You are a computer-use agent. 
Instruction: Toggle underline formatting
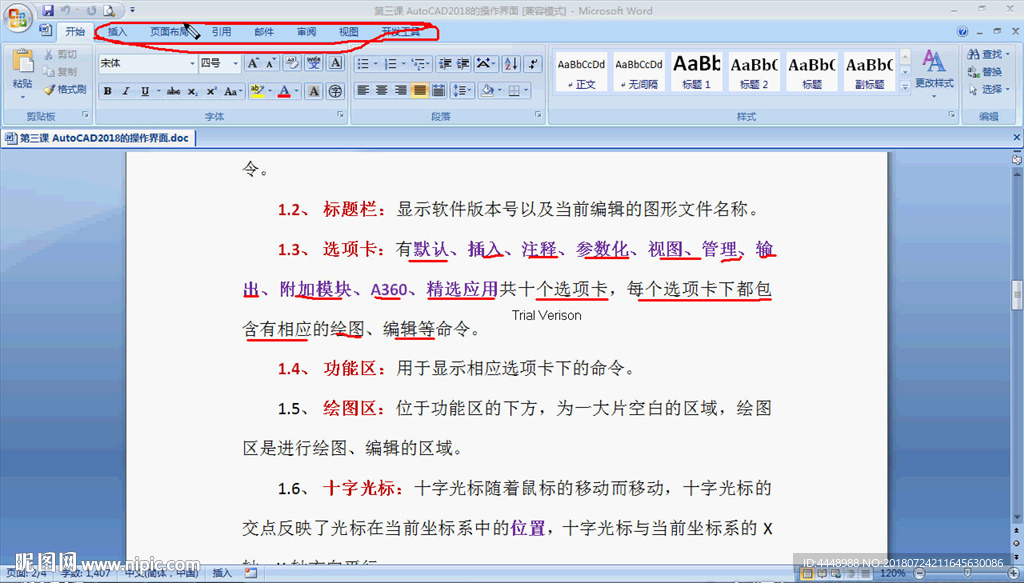144,91
